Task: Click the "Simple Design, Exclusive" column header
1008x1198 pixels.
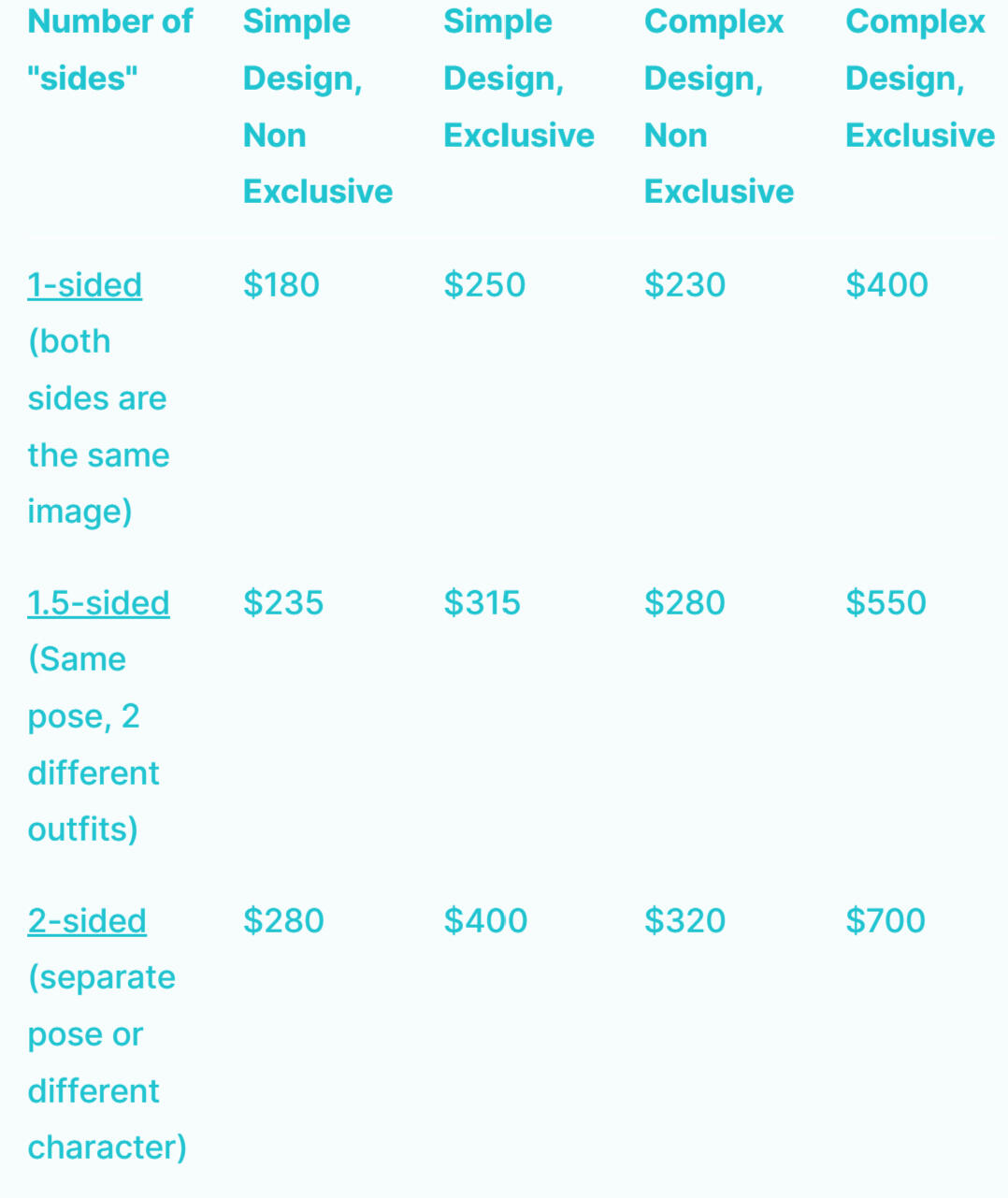Action: (x=518, y=79)
